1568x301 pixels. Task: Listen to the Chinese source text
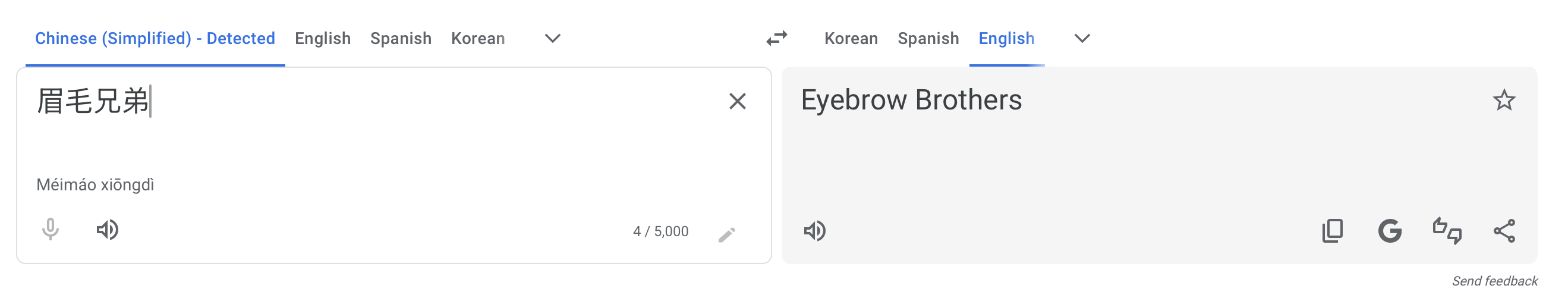108,230
